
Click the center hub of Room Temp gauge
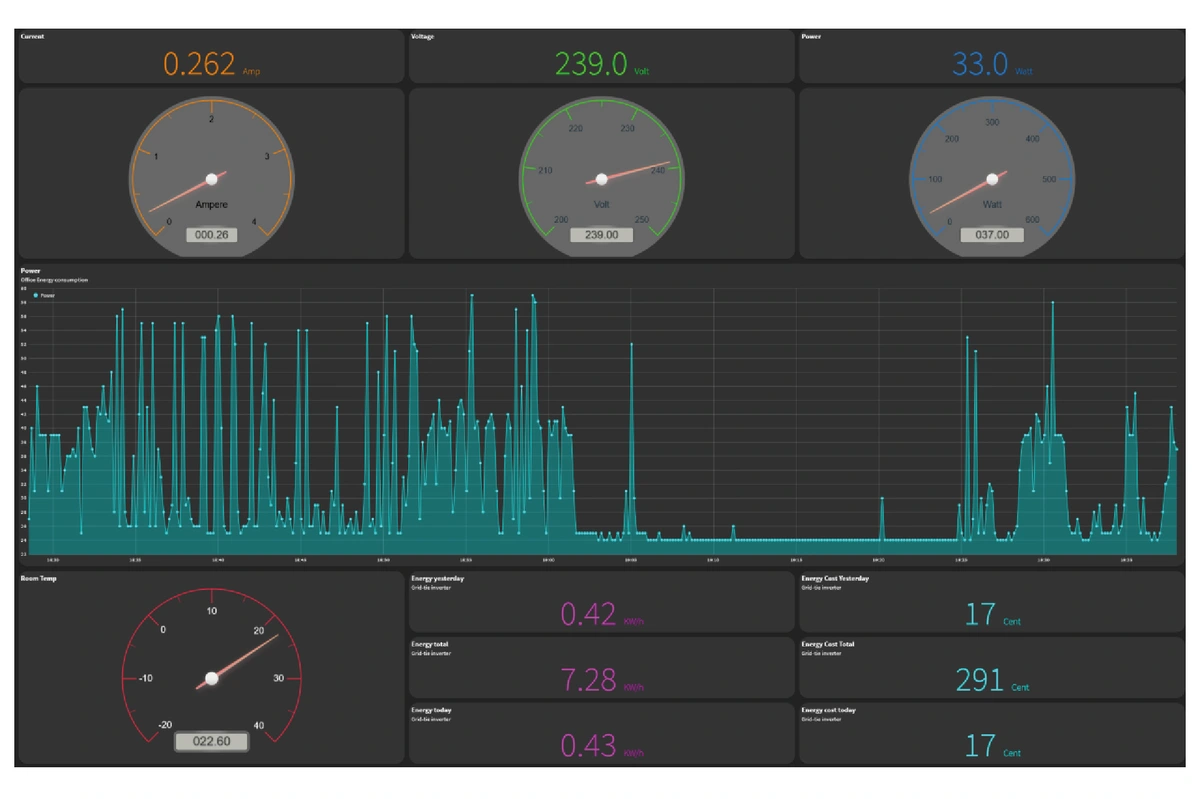(x=211, y=678)
